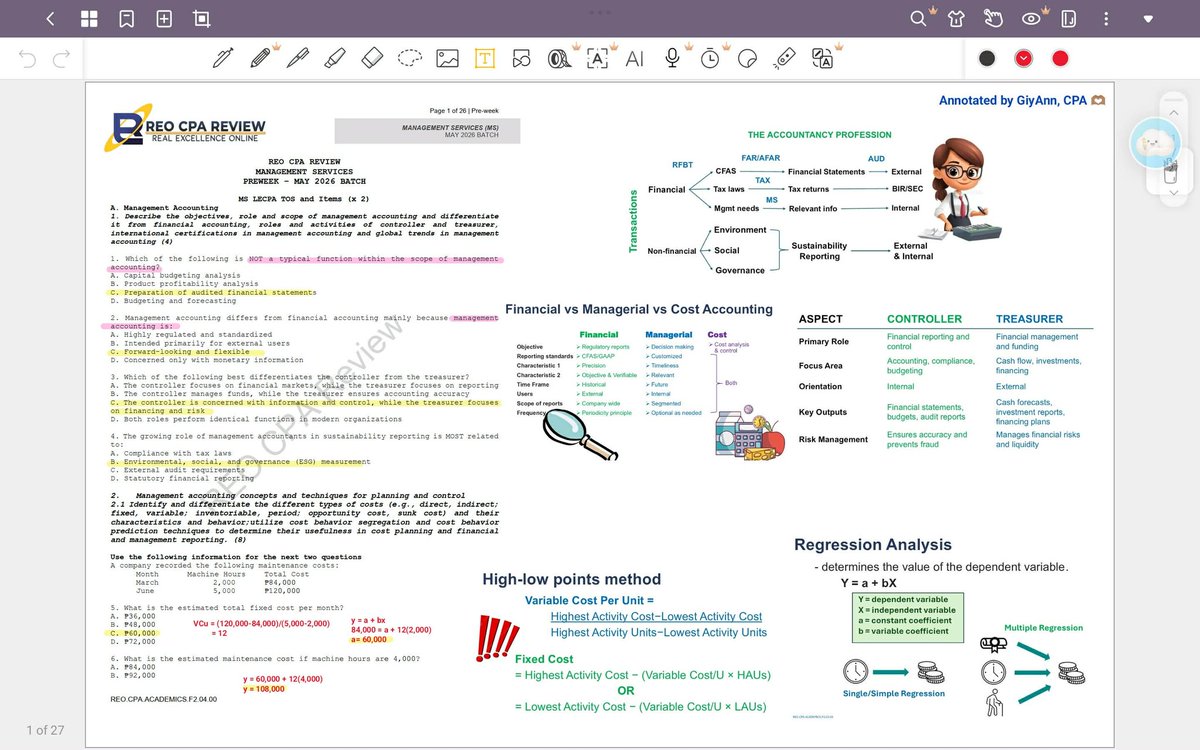The image size is (1200, 750).
Task: Open the sticker tool
Action: (x=746, y=58)
